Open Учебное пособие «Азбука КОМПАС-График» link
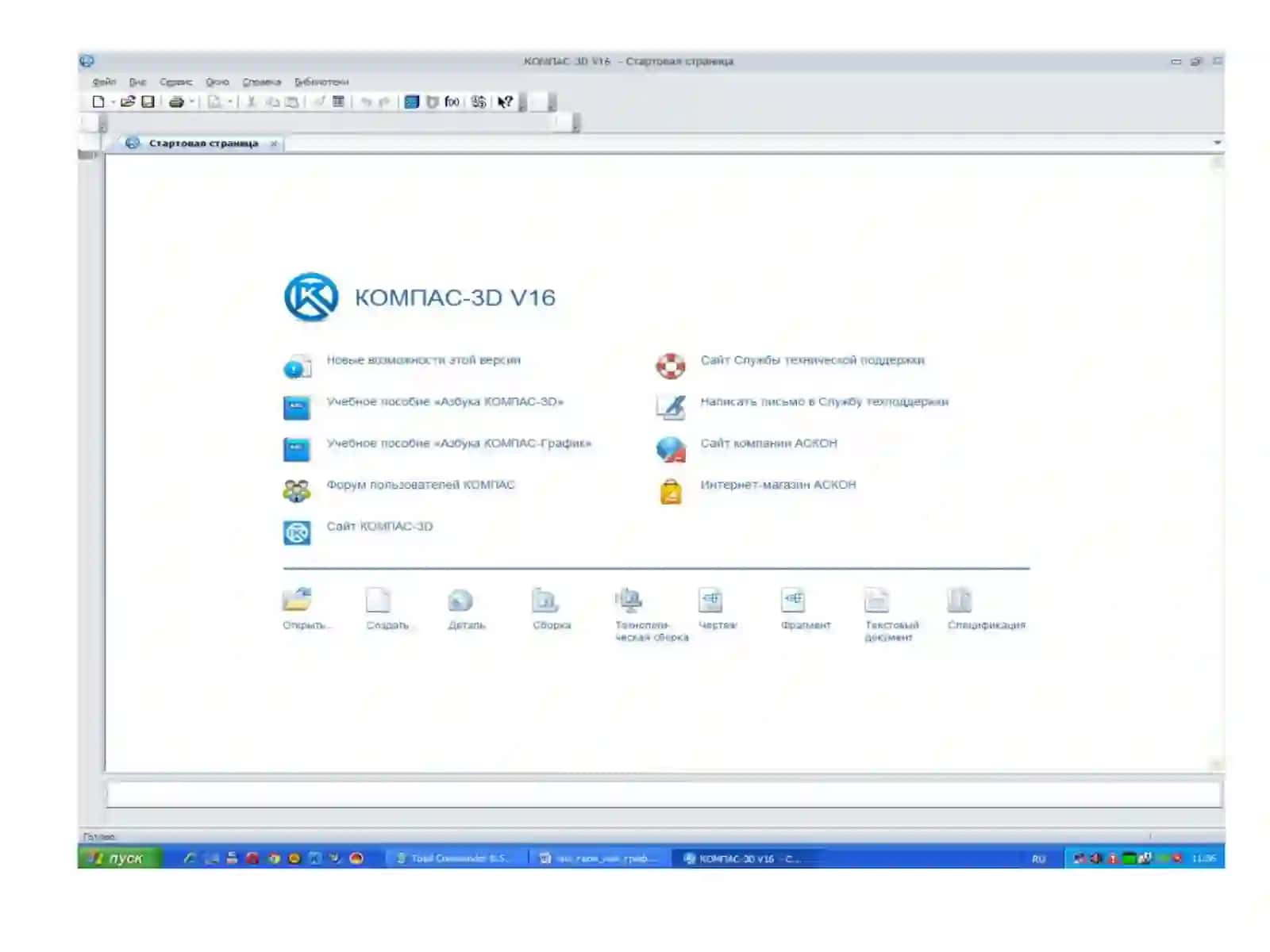Image resolution: width=1270 pixels, height=952 pixels. click(459, 443)
